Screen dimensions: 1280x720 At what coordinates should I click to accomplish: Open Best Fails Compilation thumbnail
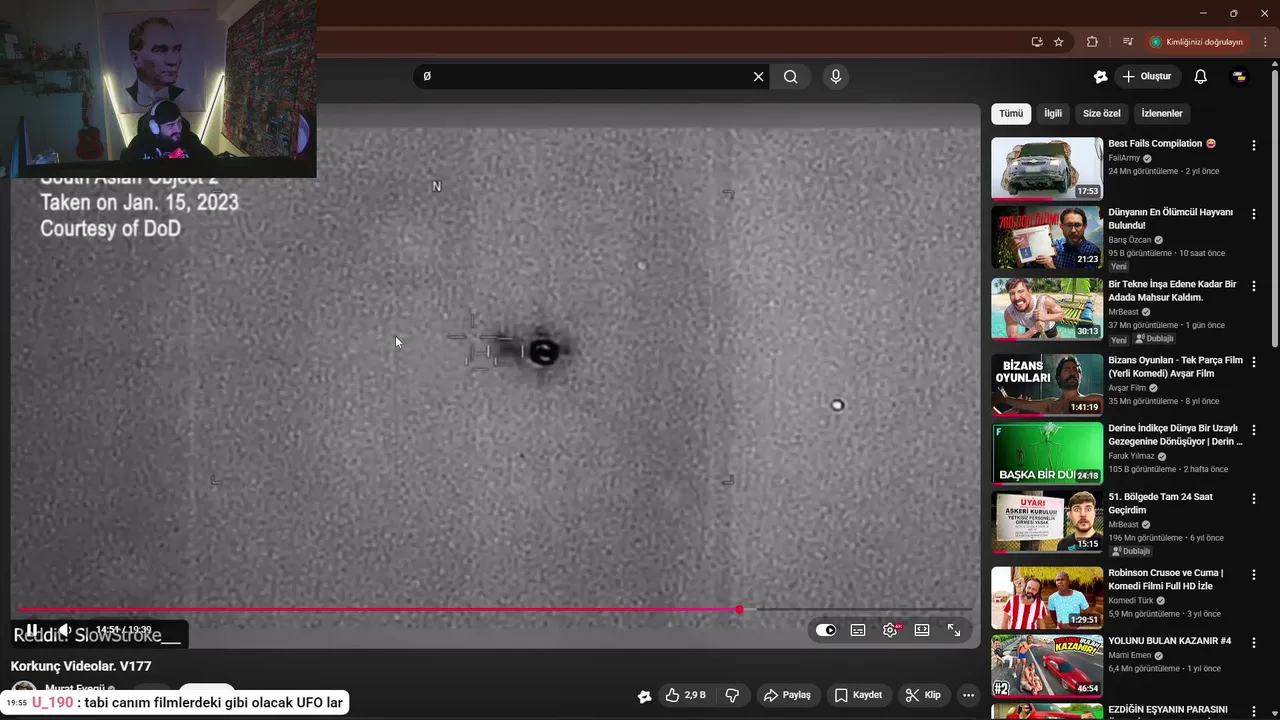coord(1047,169)
